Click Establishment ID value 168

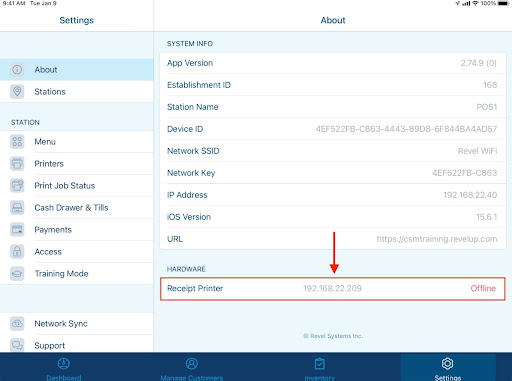[490, 85]
